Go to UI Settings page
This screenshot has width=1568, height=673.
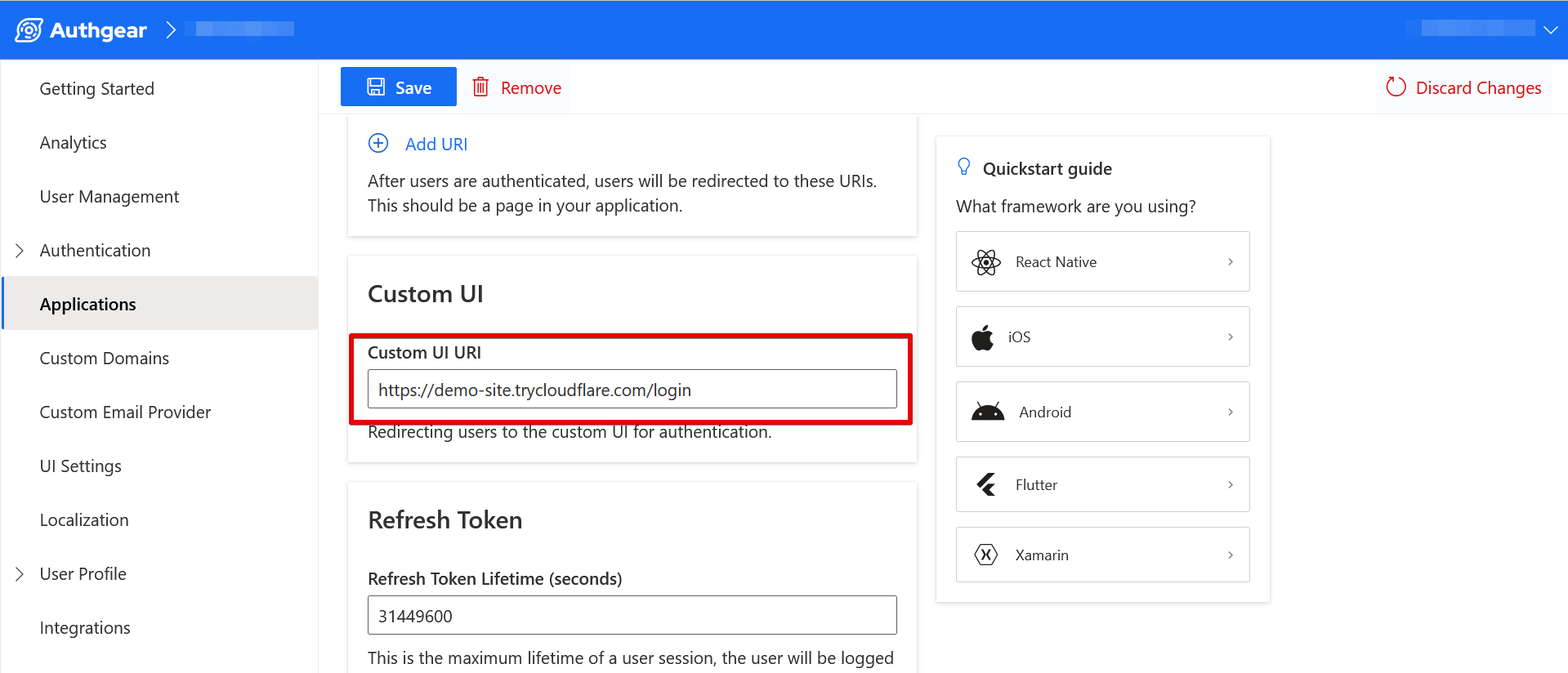coord(81,466)
